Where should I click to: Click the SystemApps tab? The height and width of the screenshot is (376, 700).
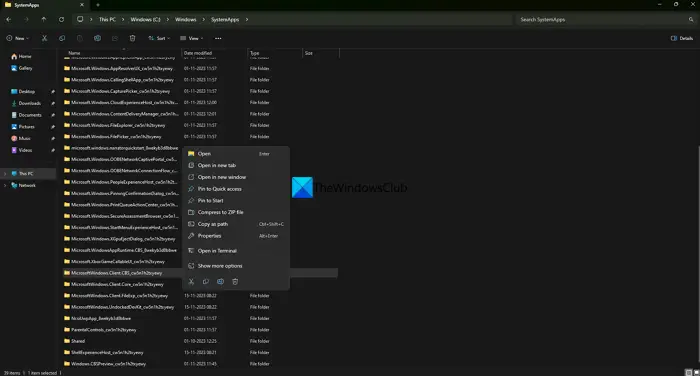tap(44, 5)
